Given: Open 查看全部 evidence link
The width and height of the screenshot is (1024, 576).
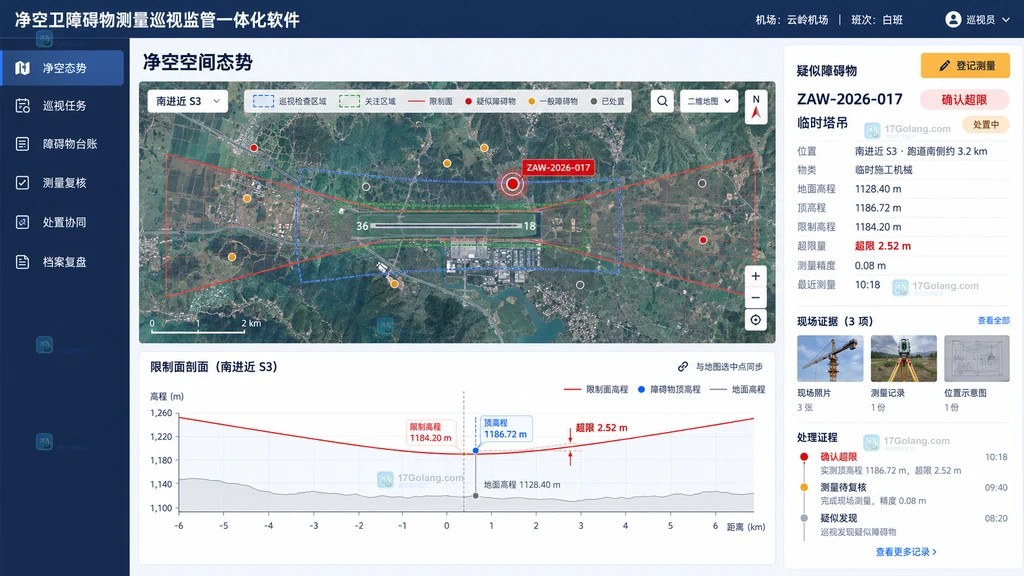Looking at the screenshot, I should [x=993, y=321].
